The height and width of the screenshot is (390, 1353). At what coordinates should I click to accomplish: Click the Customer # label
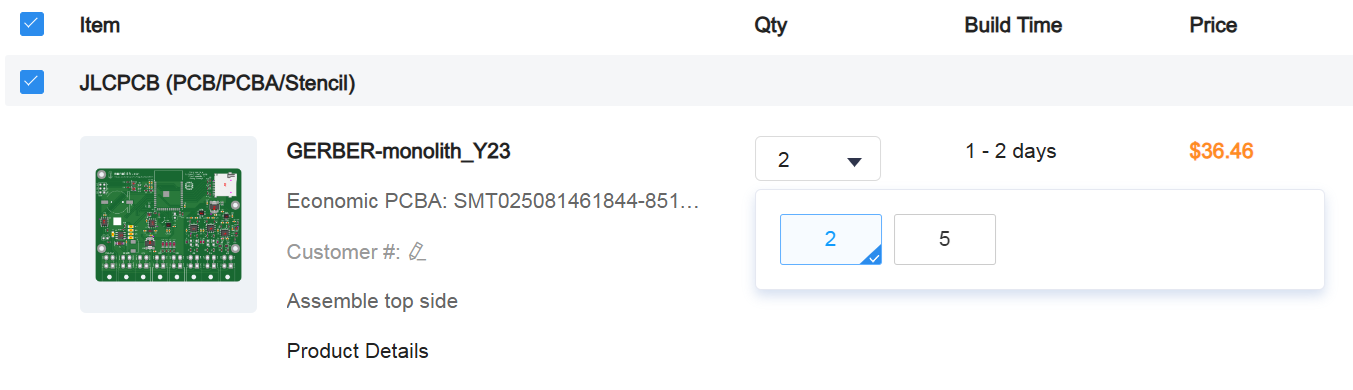coord(344,252)
